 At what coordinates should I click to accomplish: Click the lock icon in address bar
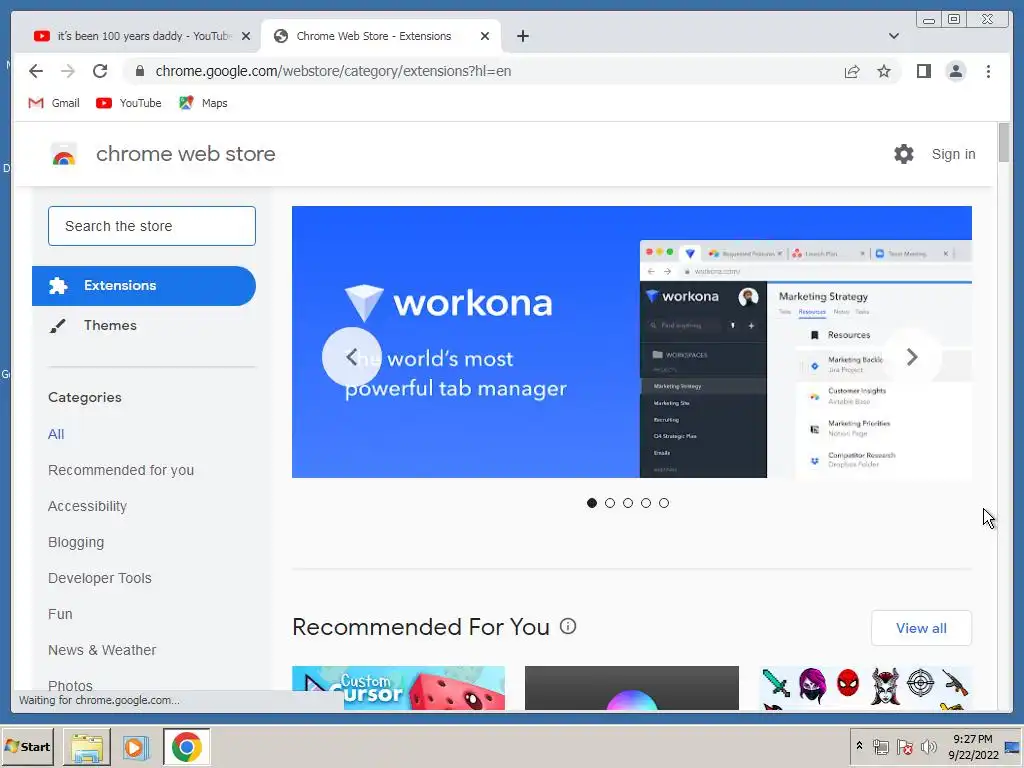pyautogui.click(x=140, y=71)
